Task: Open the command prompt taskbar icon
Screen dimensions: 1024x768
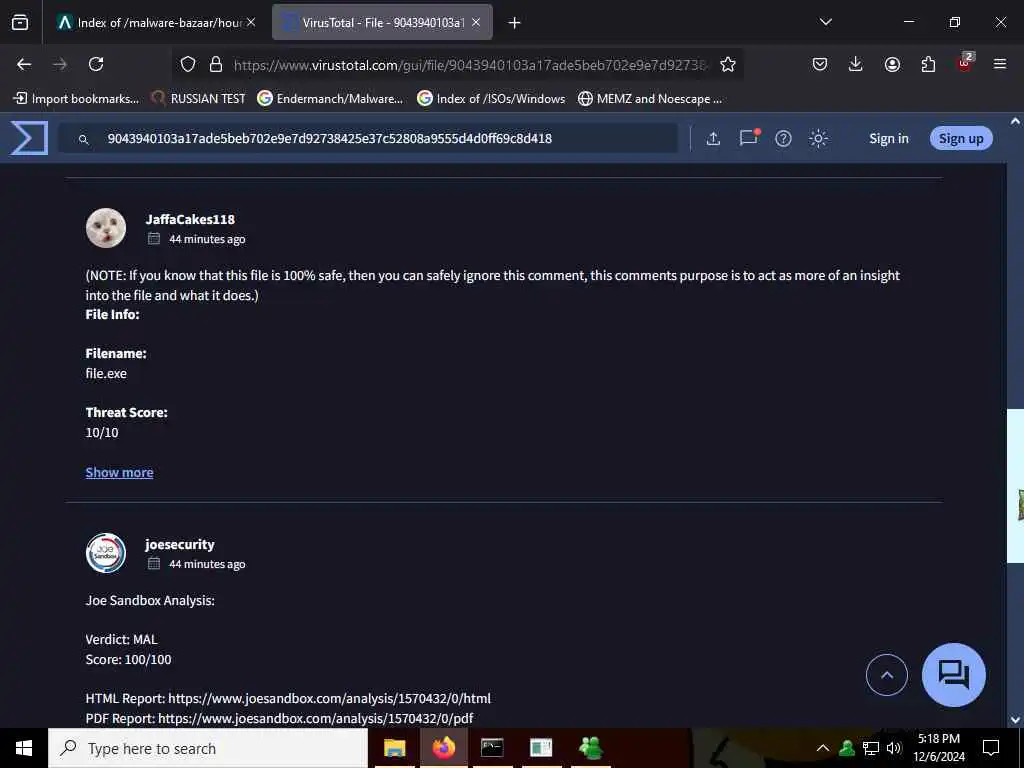Action: 492,748
